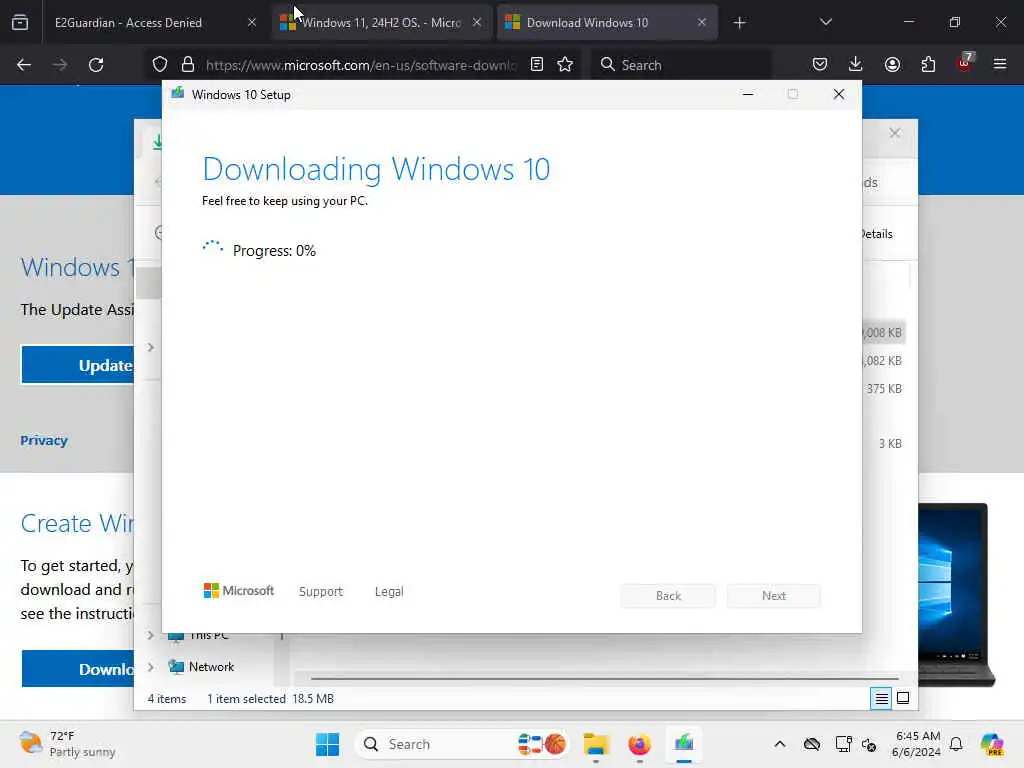Viewport: 1024px width, 768px height.
Task: Open list all tabs dropdown
Action: (x=825, y=22)
